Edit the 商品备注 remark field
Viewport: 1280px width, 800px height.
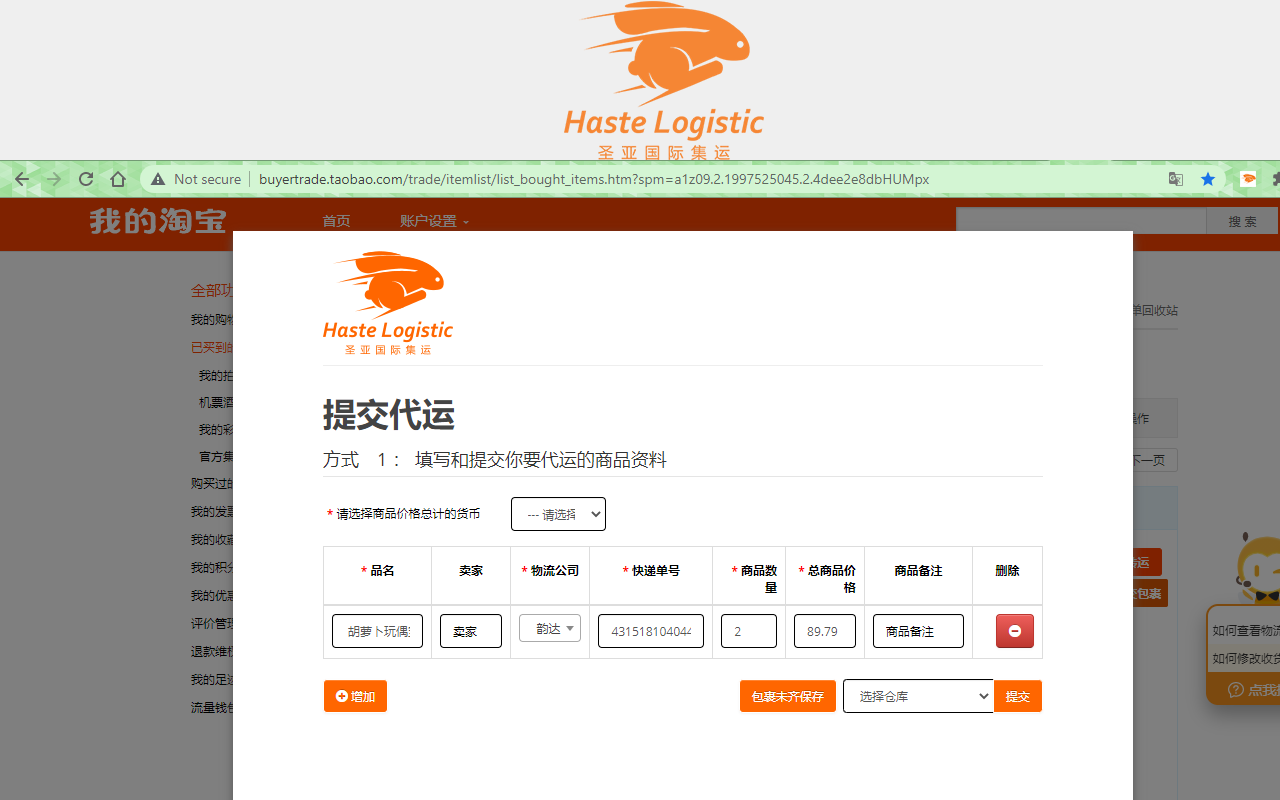click(x=918, y=631)
